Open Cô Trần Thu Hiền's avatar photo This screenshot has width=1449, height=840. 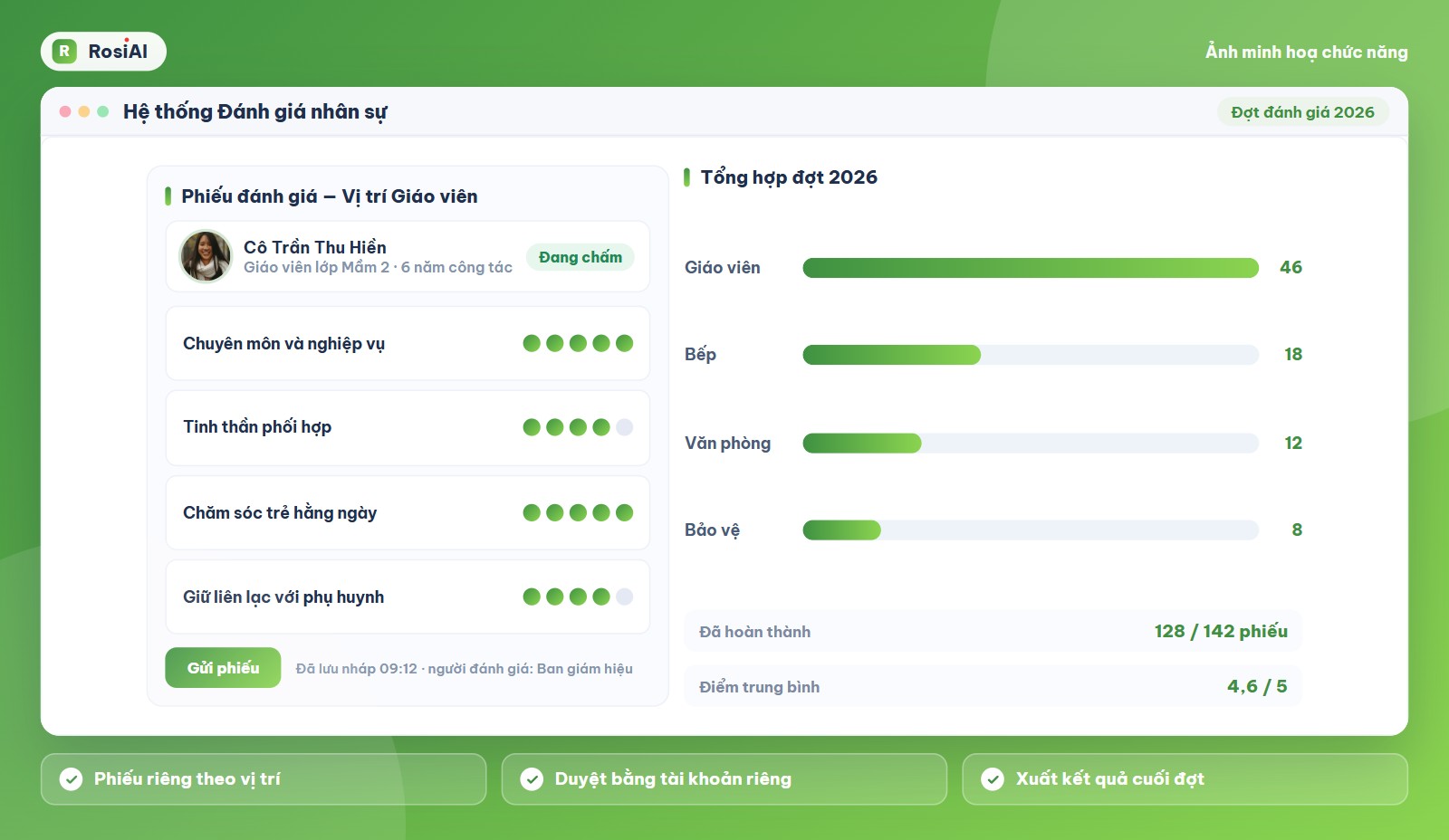[206, 256]
